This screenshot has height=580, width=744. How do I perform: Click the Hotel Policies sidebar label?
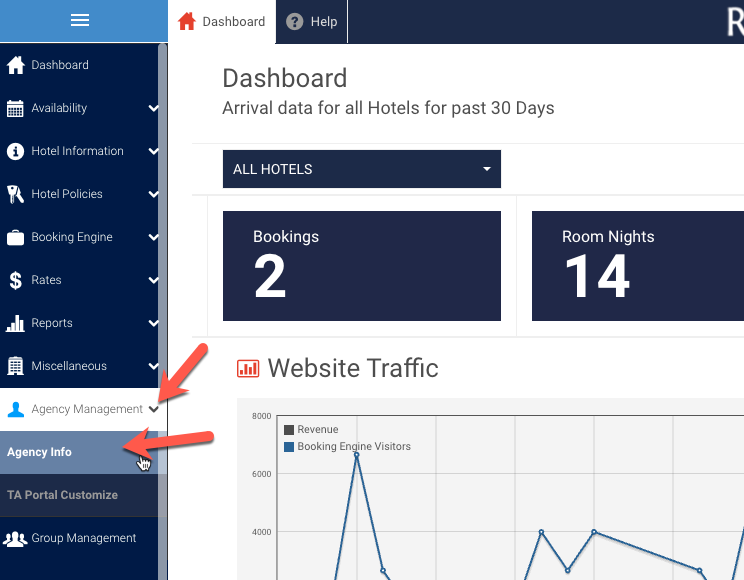tap(67, 194)
